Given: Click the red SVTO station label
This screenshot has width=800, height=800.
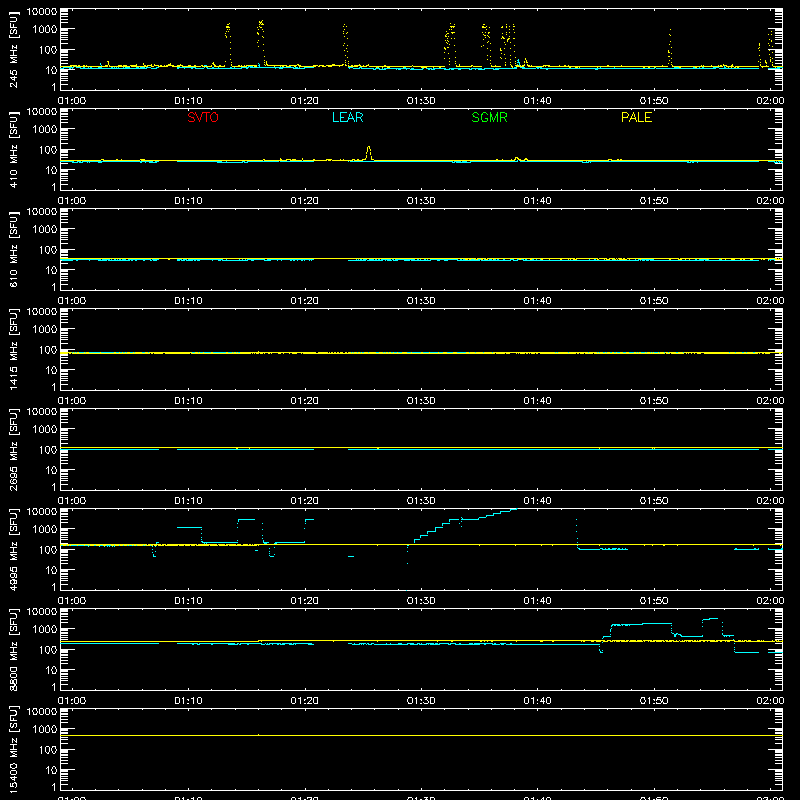Looking at the screenshot, I should click(x=203, y=117).
